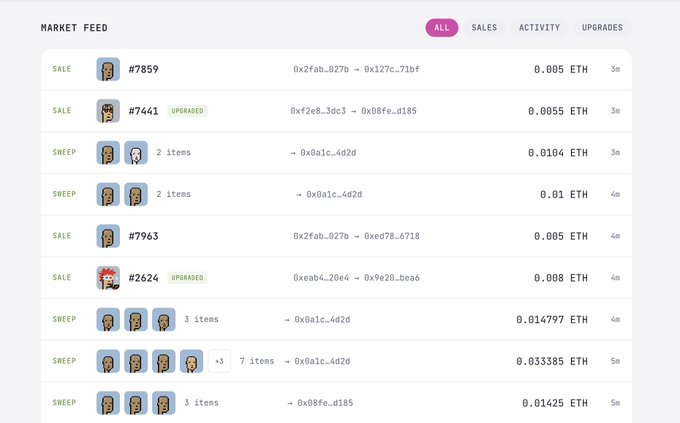Click price 0.01425 ETH
680x423 pixels.
point(555,403)
